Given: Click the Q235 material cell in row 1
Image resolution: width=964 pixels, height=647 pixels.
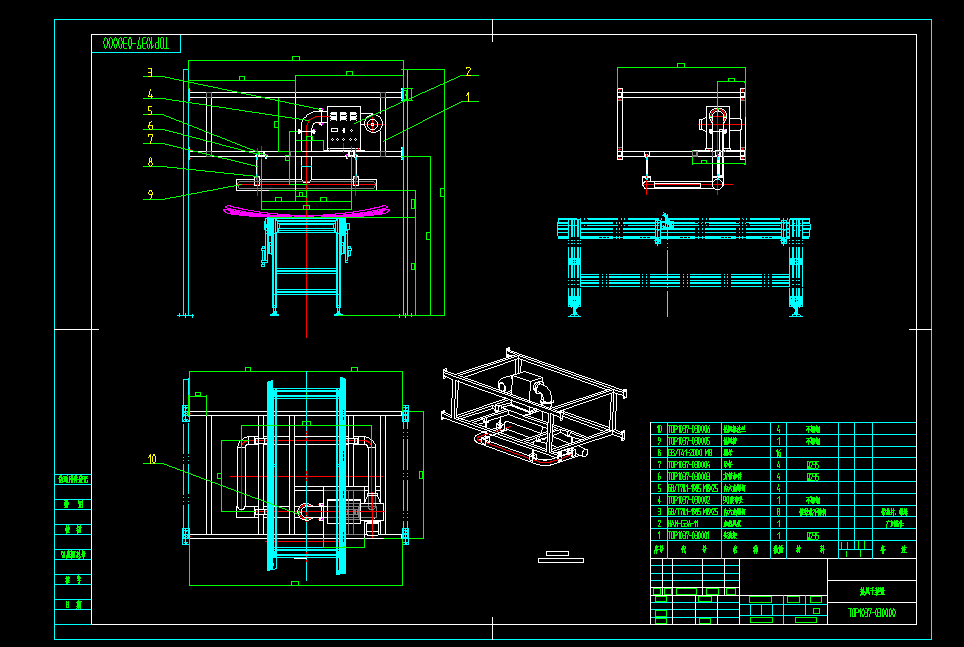Looking at the screenshot, I should click(x=813, y=535).
